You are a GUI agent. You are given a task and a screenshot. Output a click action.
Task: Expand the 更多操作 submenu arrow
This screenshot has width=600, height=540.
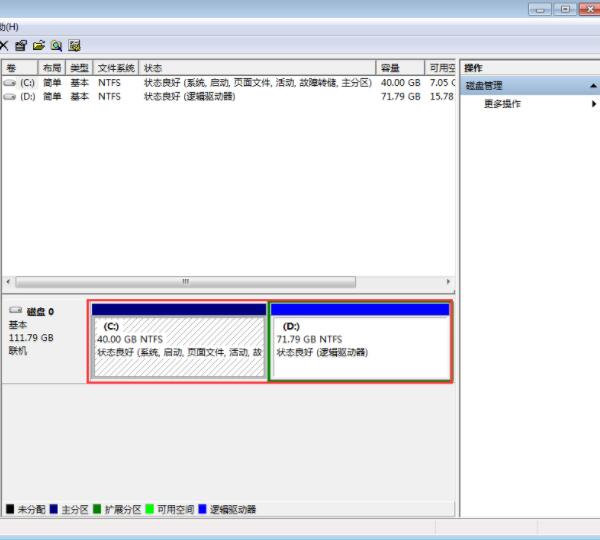point(593,104)
